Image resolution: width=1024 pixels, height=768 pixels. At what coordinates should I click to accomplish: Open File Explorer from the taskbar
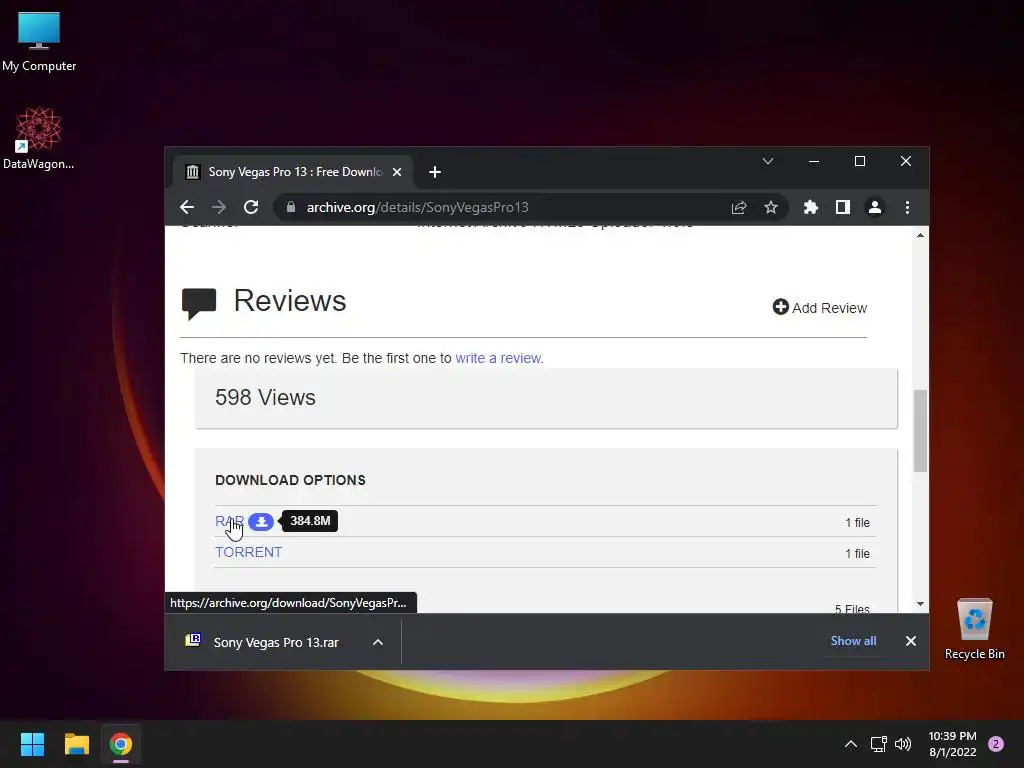click(x=76, y=744)
